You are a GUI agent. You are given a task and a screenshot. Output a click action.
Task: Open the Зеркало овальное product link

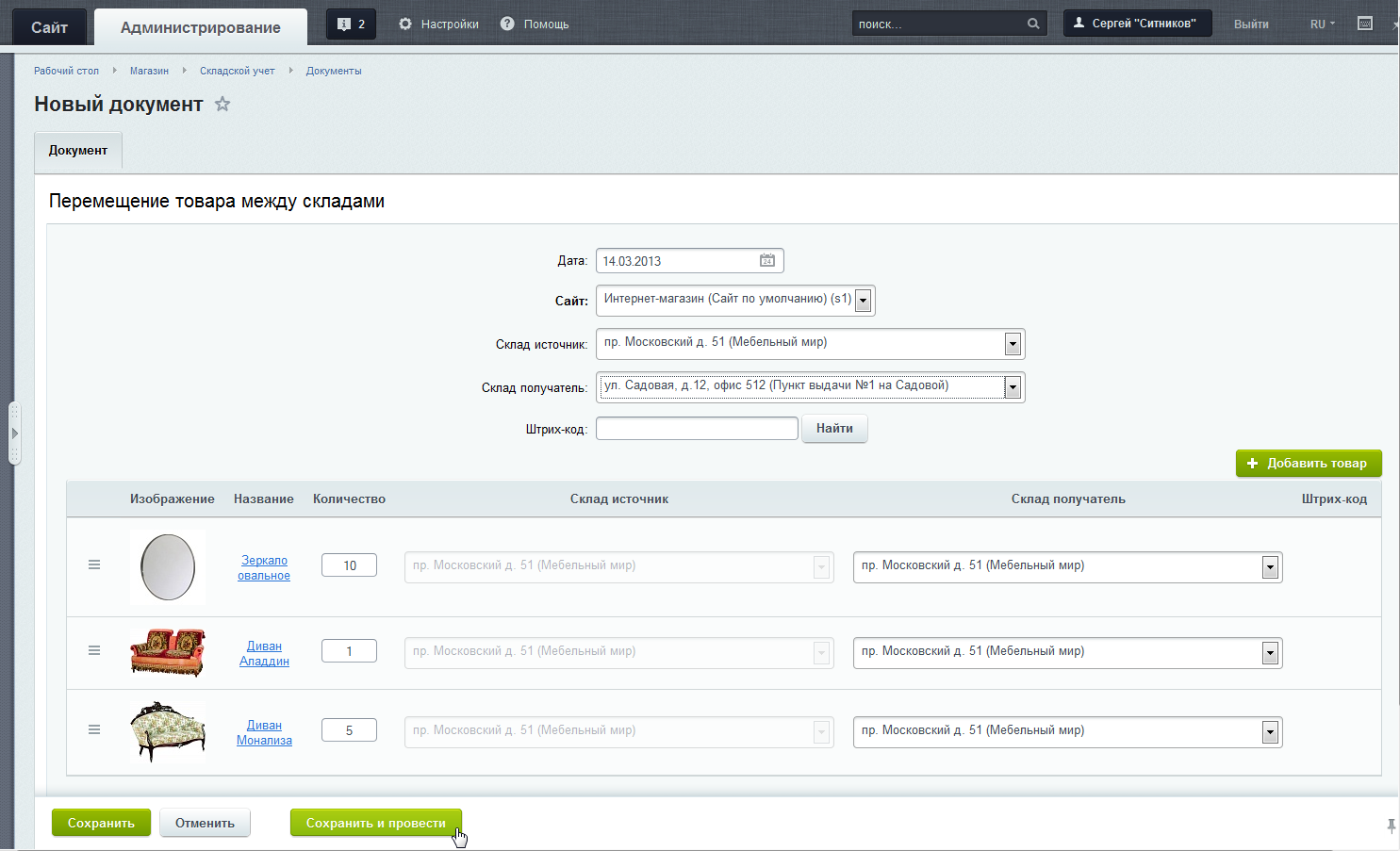click(x=264, y=567)
